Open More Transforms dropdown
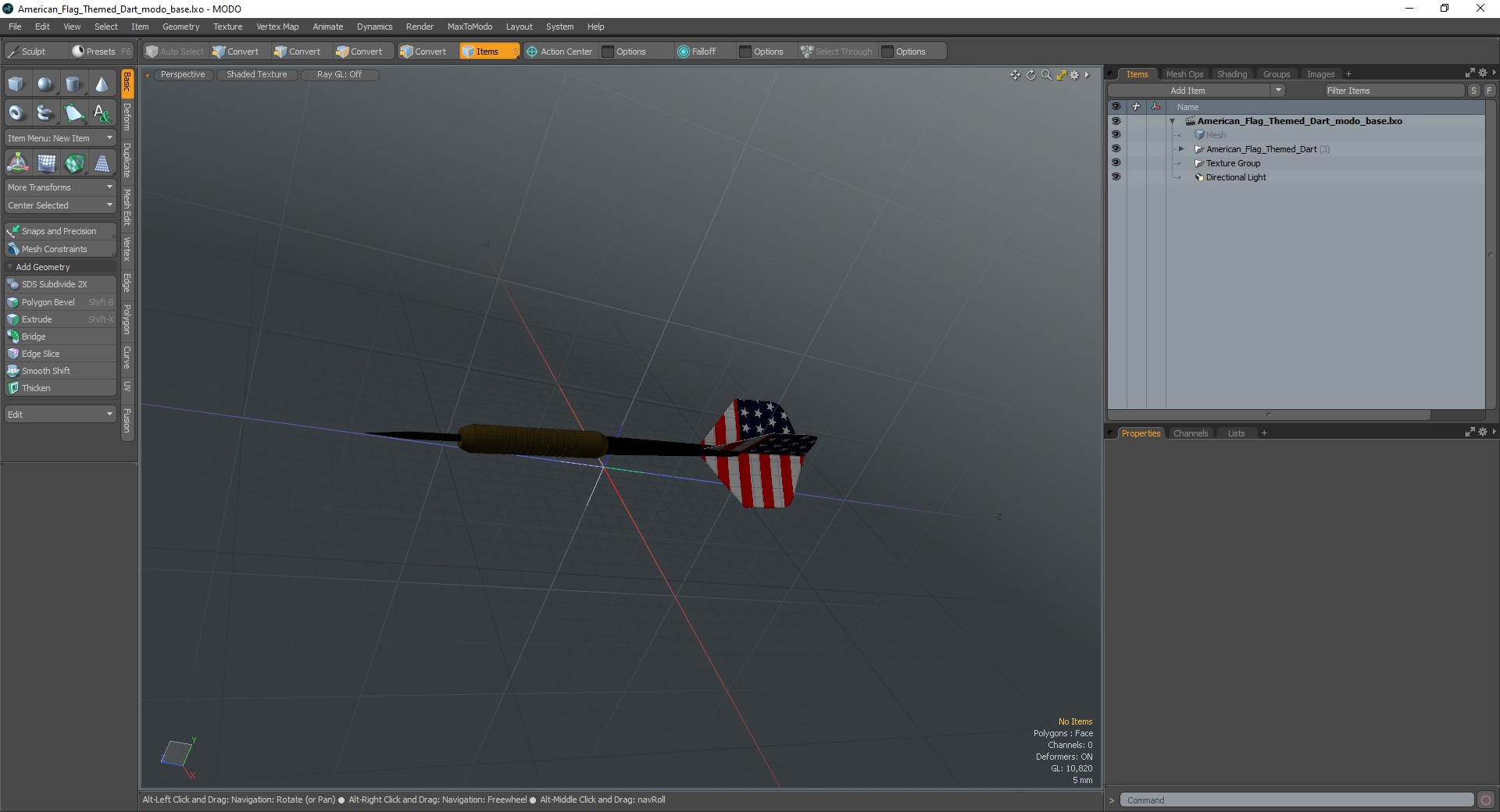 [60, 187]
